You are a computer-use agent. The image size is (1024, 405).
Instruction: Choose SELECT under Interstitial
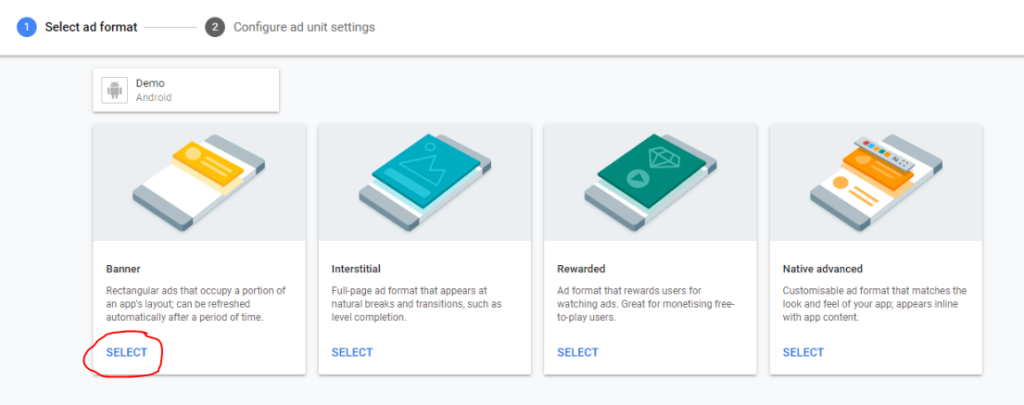[352, 353]
